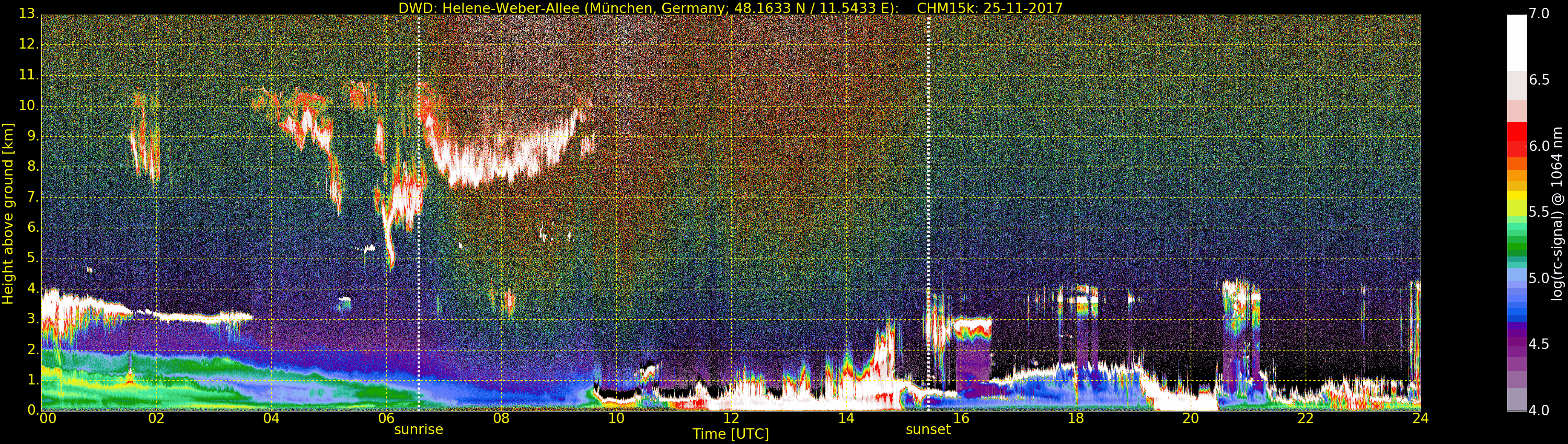This screenshot has width=1568, height=444.
Task: Click the height axis tick label '3.'
Action: click(33, 319)
